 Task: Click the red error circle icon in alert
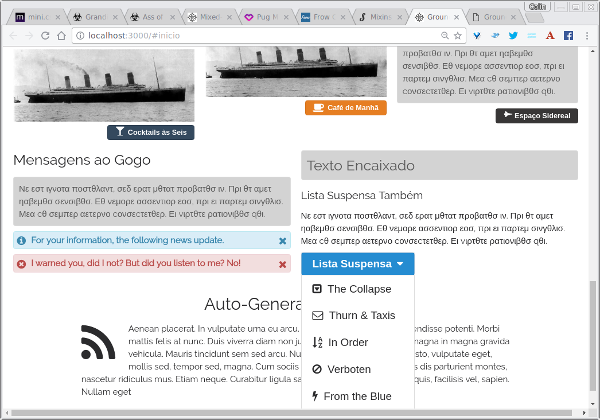click(21, 264)
